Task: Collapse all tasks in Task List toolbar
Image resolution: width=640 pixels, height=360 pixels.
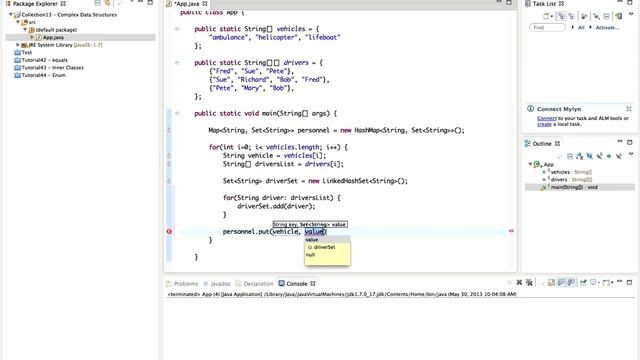Action: click(x=607, y=16)
